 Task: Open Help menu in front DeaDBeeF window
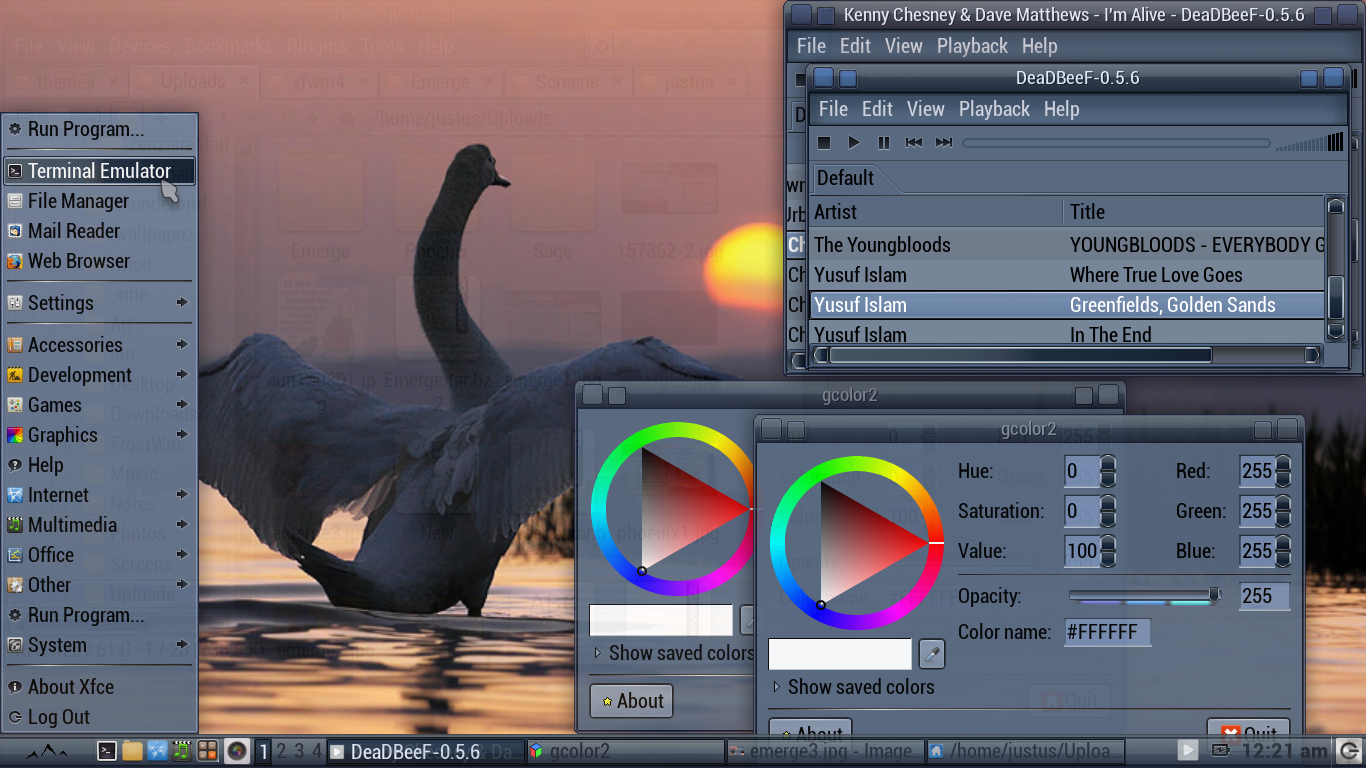click(1061, 109)
